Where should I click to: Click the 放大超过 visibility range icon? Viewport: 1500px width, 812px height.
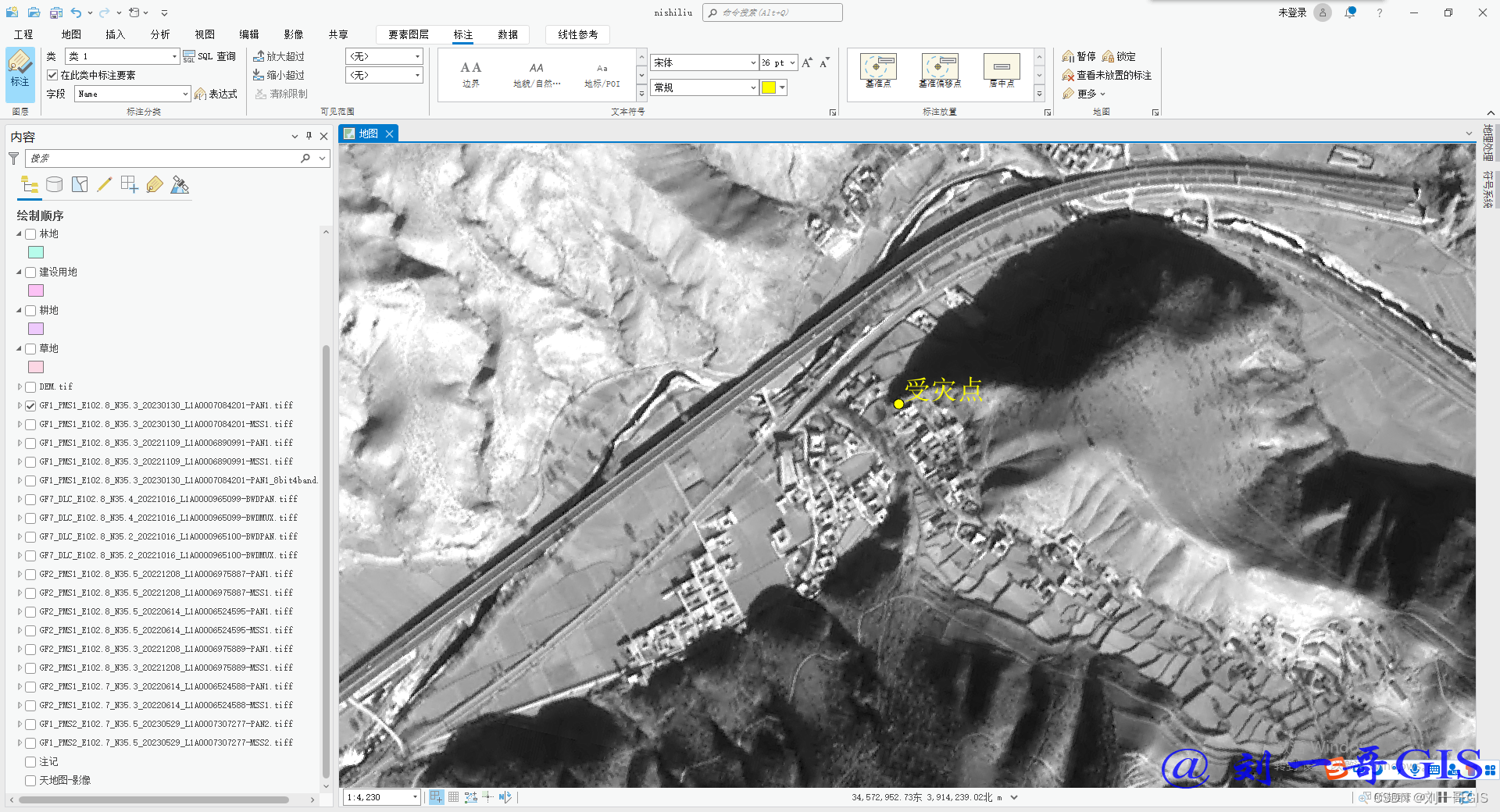pos(279,56)
